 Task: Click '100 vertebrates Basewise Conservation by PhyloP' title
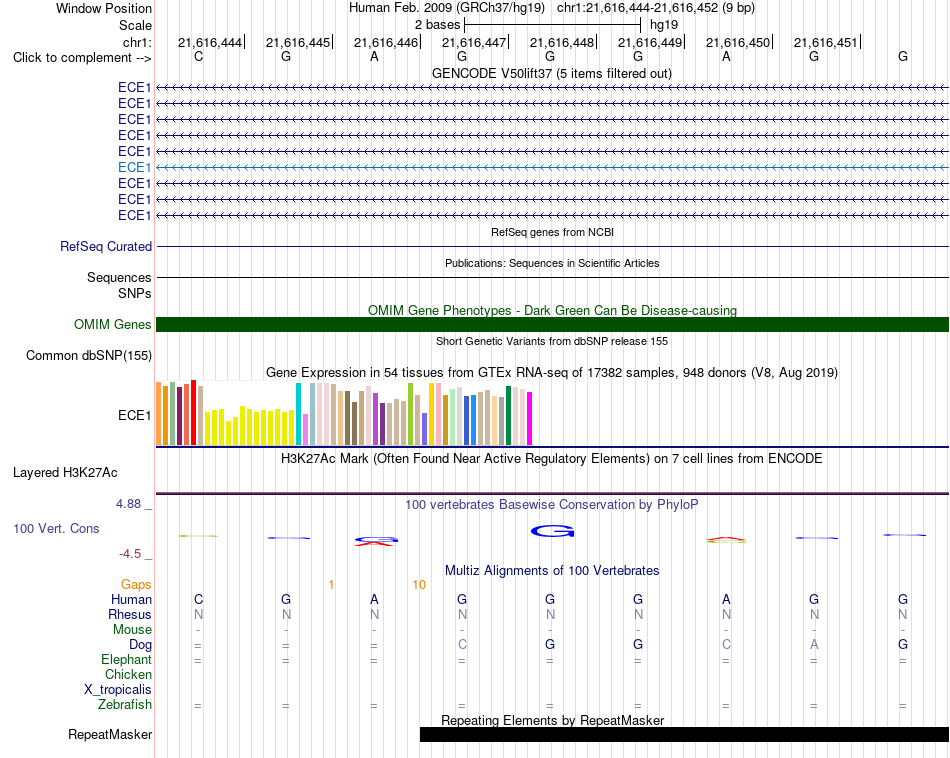click(x=552, y=505)
